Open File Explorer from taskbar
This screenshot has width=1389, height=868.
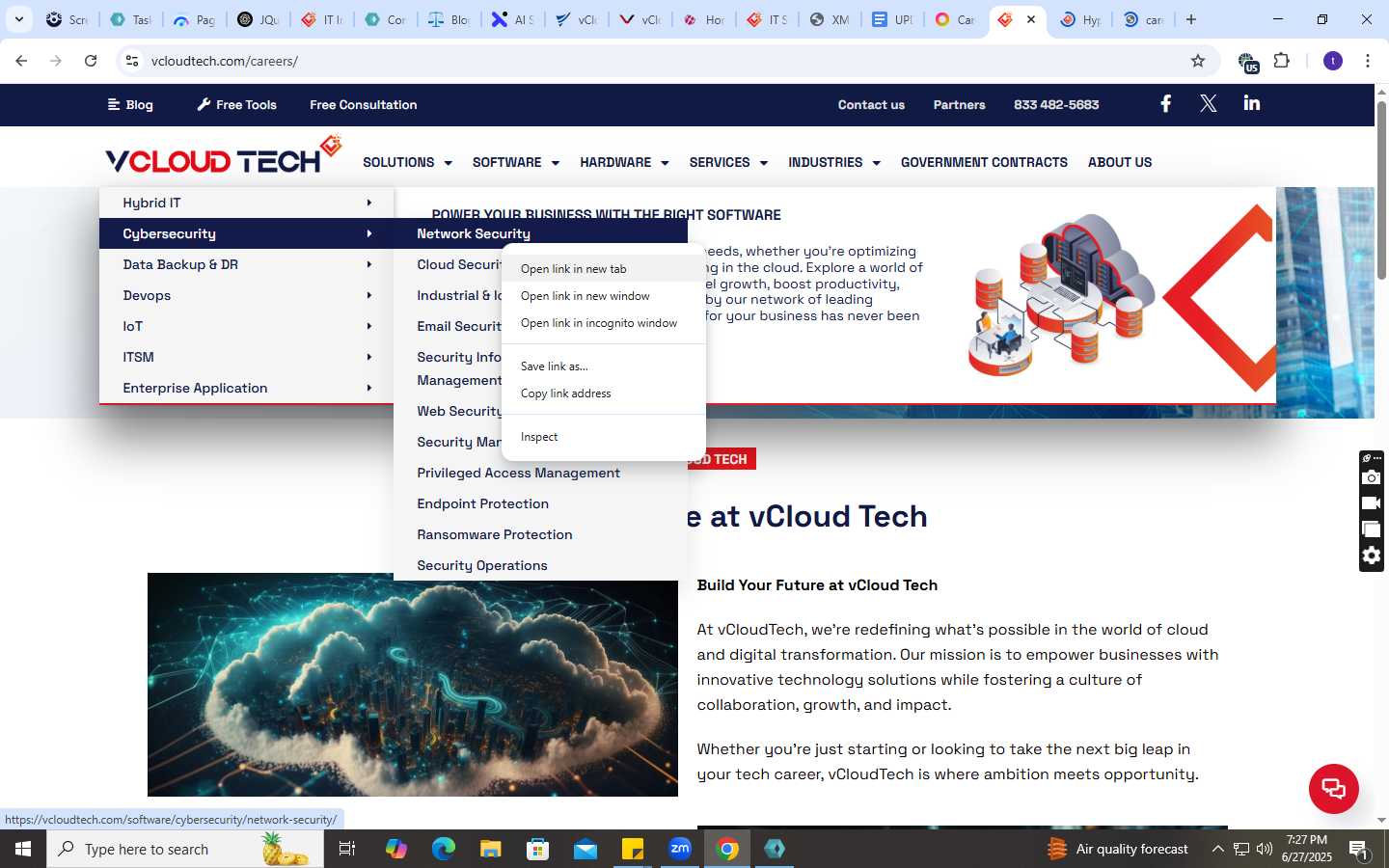coord(491,849)
